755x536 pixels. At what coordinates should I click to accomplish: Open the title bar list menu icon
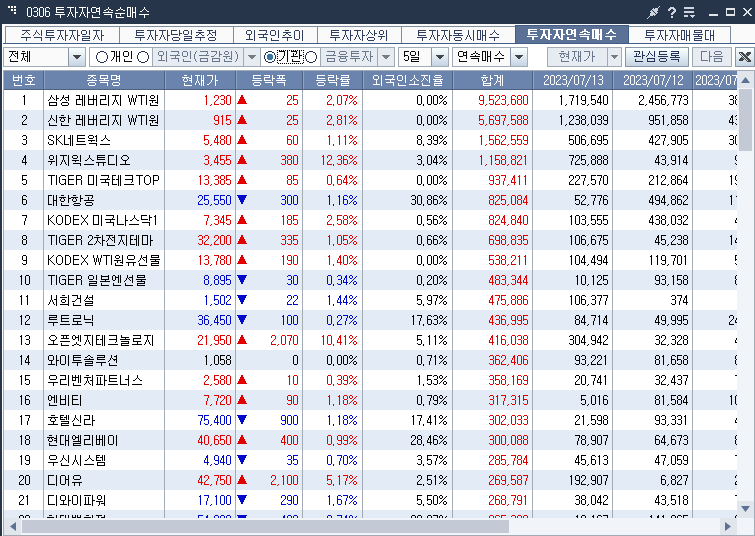point(690,12)
